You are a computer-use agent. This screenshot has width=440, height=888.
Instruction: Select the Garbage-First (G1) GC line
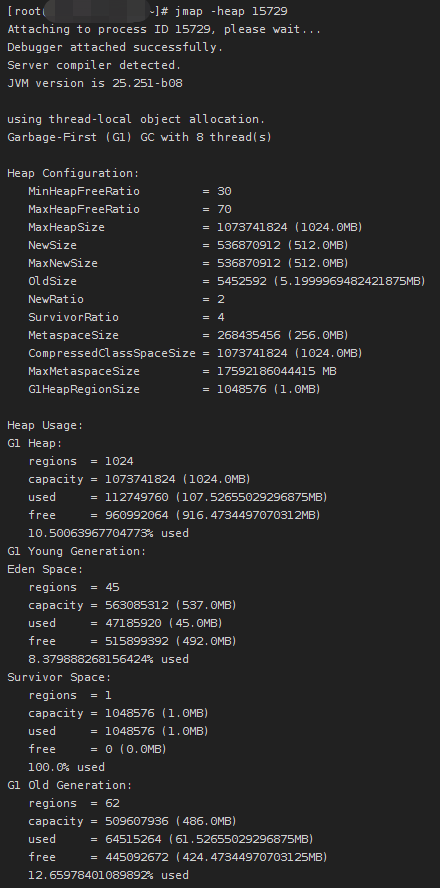[x=139, y=137]
